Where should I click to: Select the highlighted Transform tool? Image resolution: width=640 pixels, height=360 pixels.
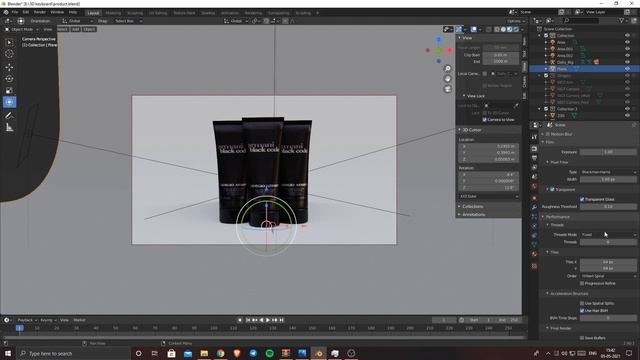pos(9,102)
